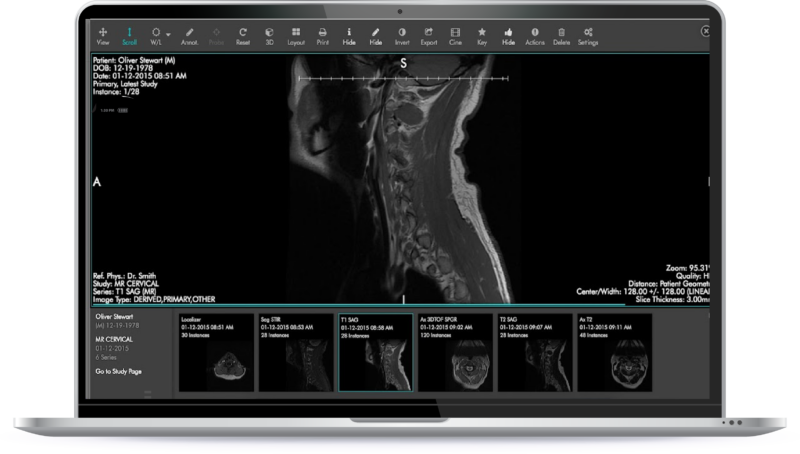Click the 'Zoom: 95.31' overlay value
Viewport: 800px width, 454px height.
(x=687, y=268)
